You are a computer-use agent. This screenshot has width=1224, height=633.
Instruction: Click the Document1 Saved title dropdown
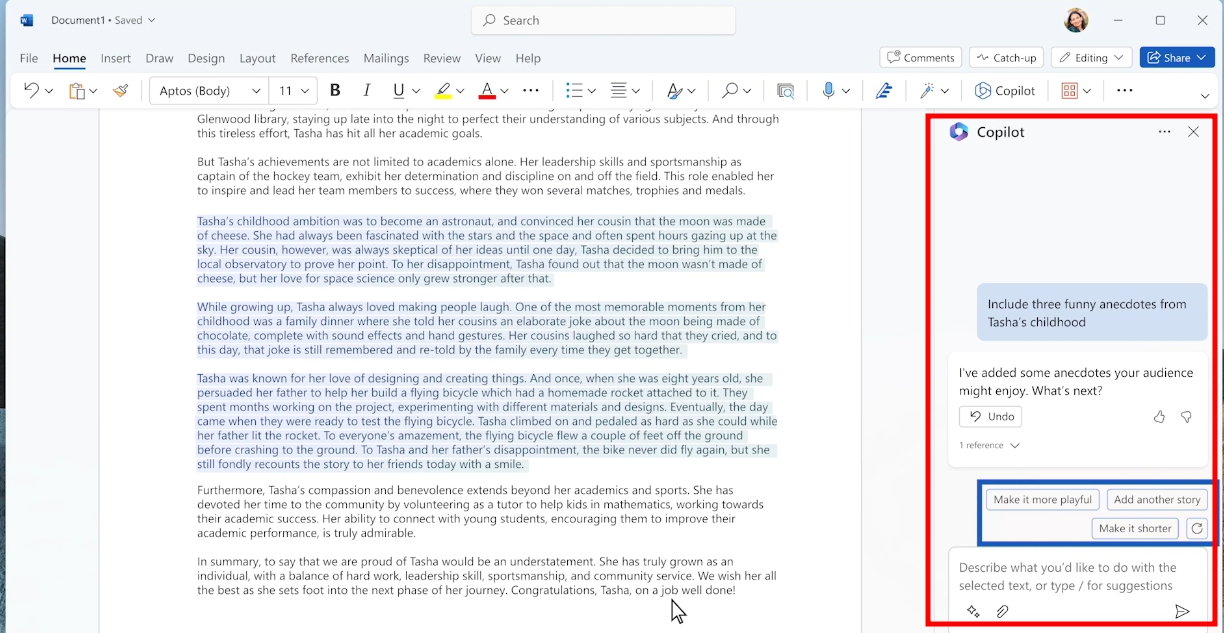[103, 20]
